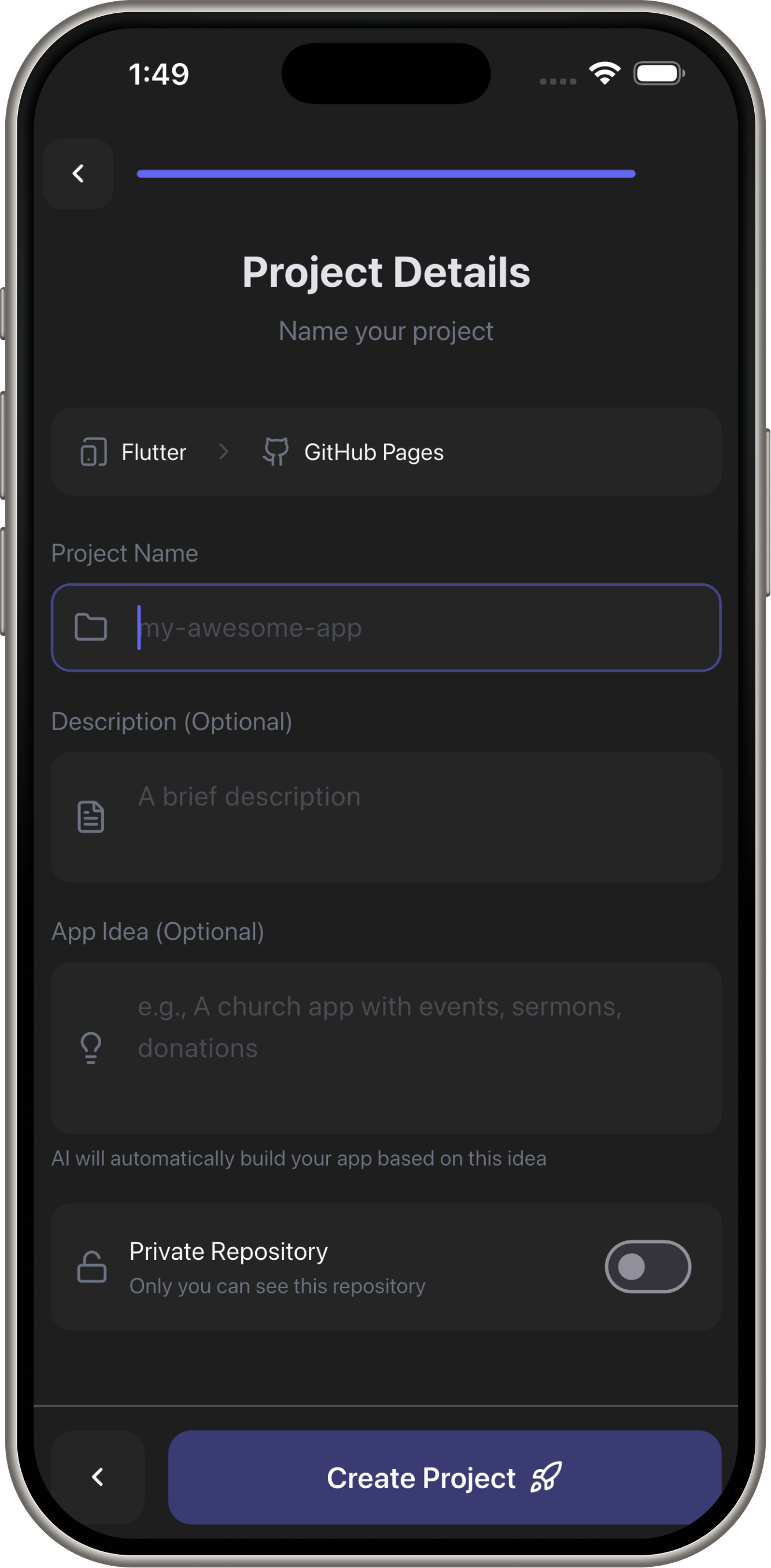Viewport: 771px width, 1568px height.
Task: Select the Flutter breadcrumb item
Action: [x=134, y=452]
